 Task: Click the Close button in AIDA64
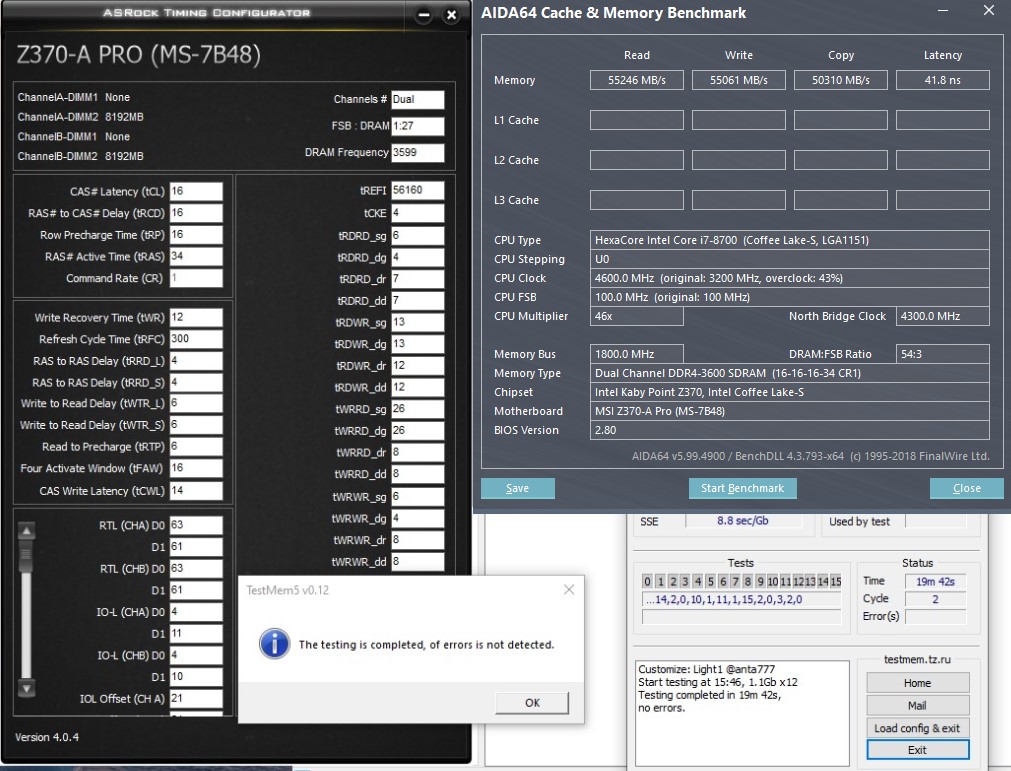[967, 488]
